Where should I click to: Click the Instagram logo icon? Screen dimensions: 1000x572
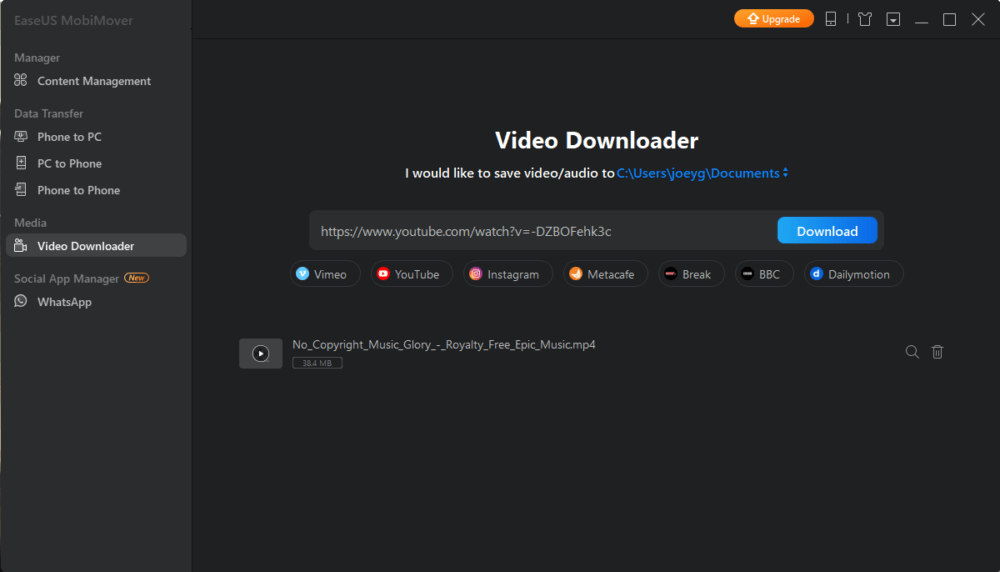click(476, 274)
